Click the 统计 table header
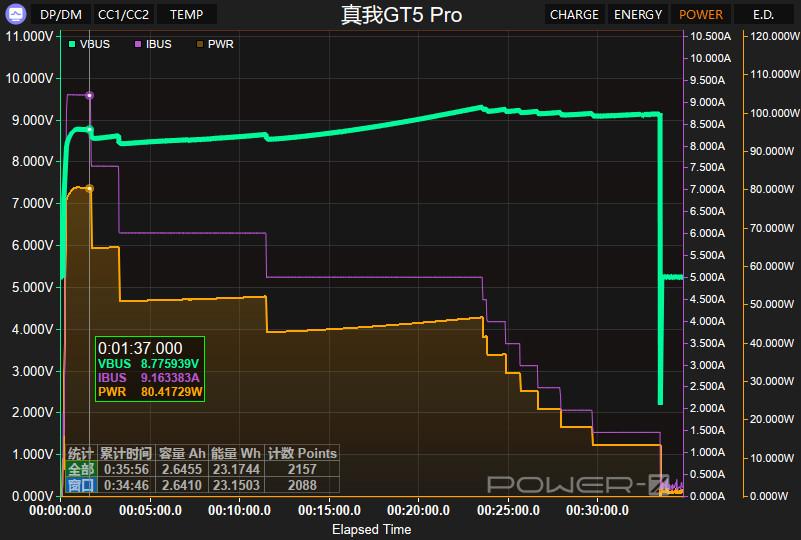801x540 pixels. [81, 453]
